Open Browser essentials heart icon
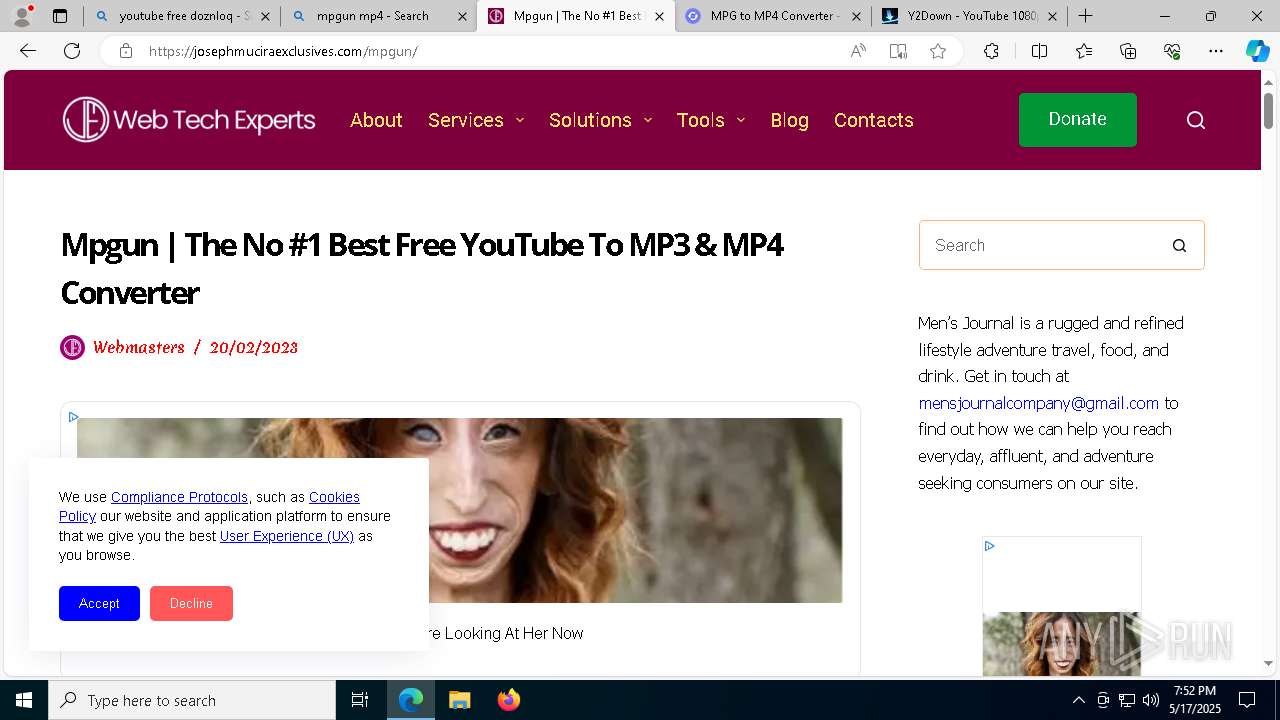Screen dimensions: 1280x720 (x=1172, y=51)
